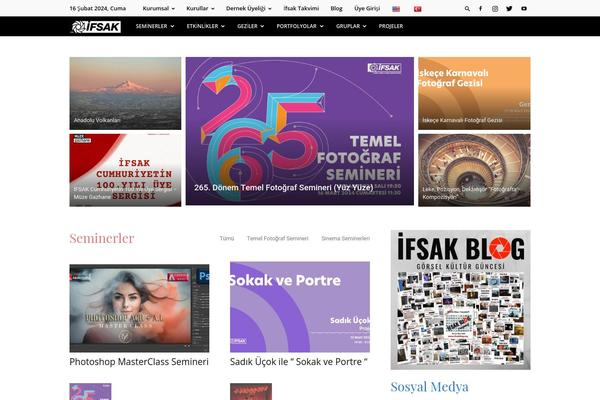Open İfsak Takvimi link
Viewport: 600px width, 400px height.
tap(301, 8)
